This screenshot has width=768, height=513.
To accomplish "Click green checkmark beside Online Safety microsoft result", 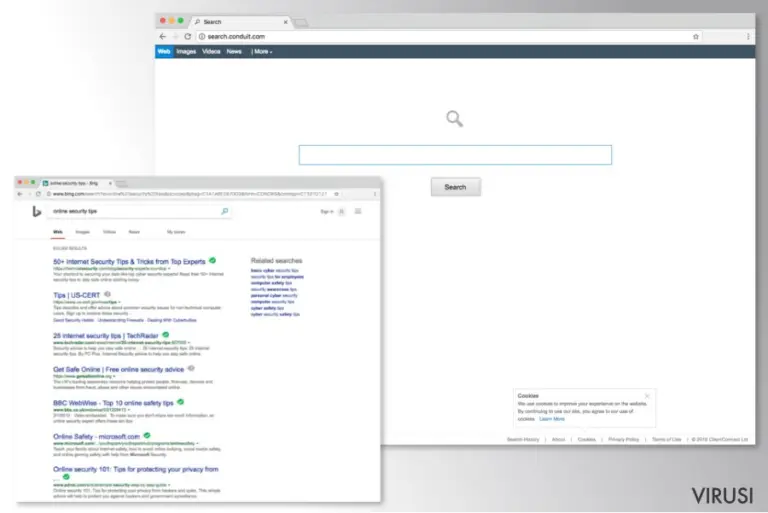I will [147, 435].
